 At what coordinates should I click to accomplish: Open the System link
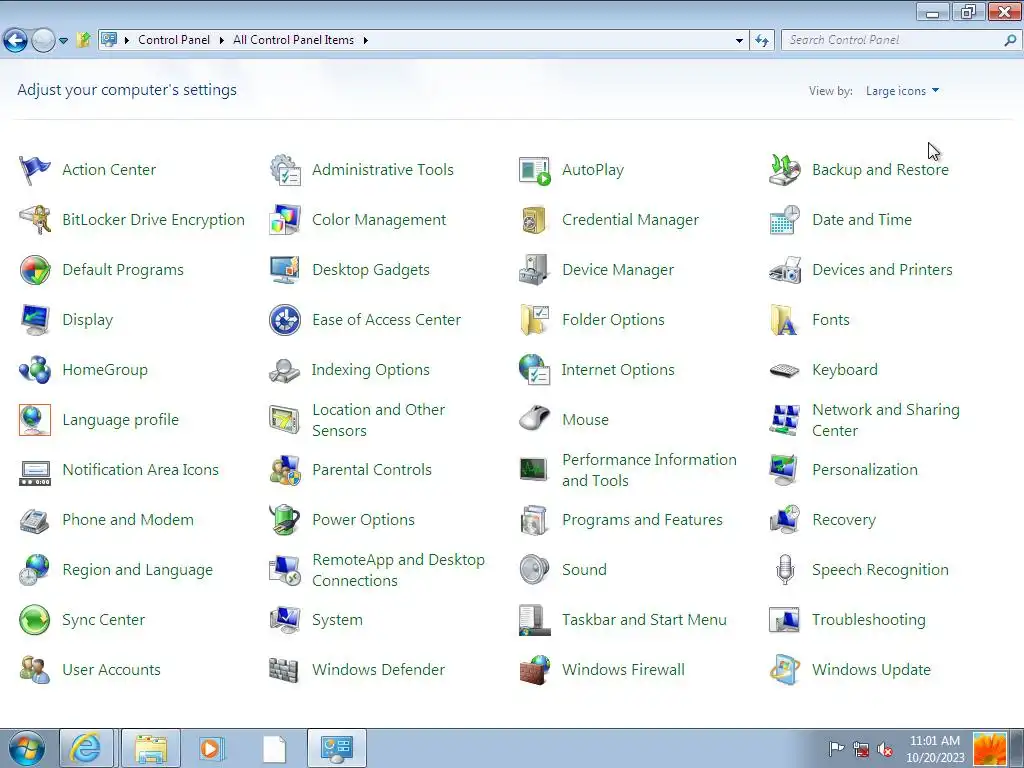point(337,620)
